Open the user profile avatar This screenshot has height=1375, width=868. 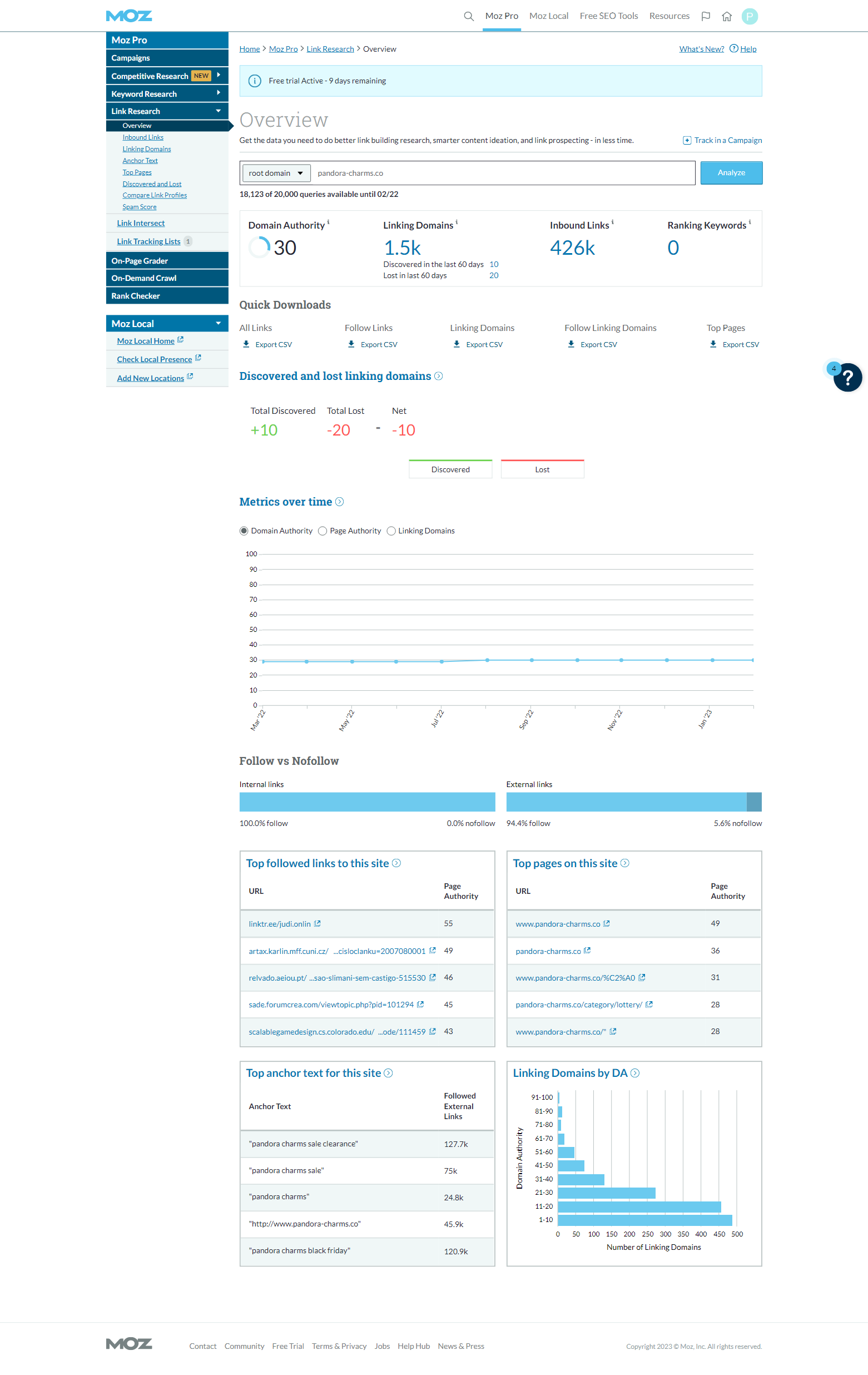pos(750,16)
